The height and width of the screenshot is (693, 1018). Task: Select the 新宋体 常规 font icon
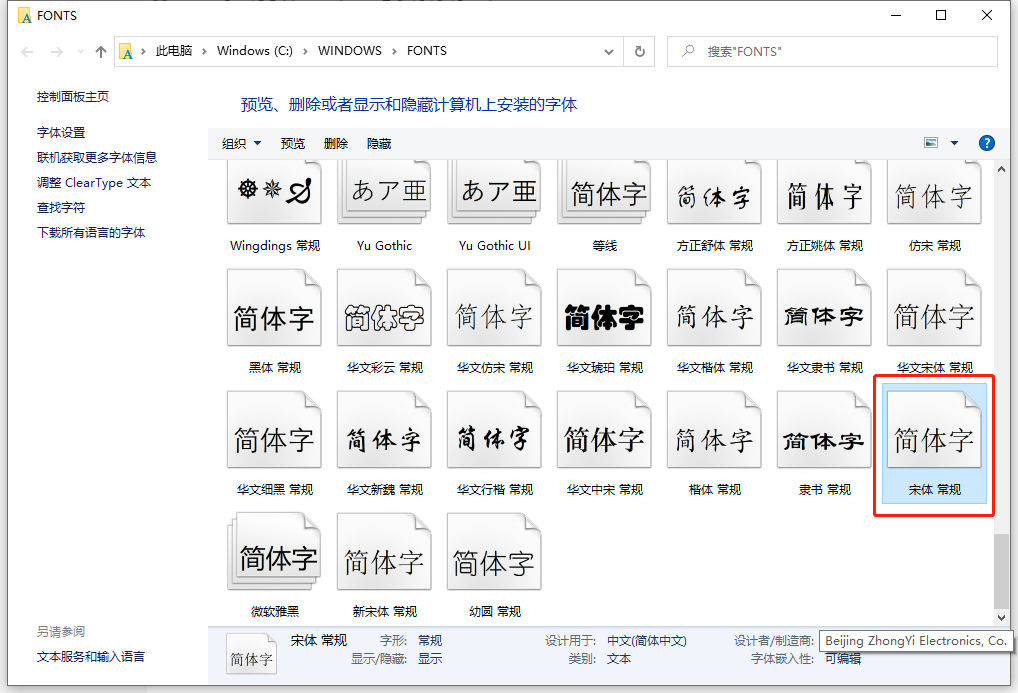point(384,551)
